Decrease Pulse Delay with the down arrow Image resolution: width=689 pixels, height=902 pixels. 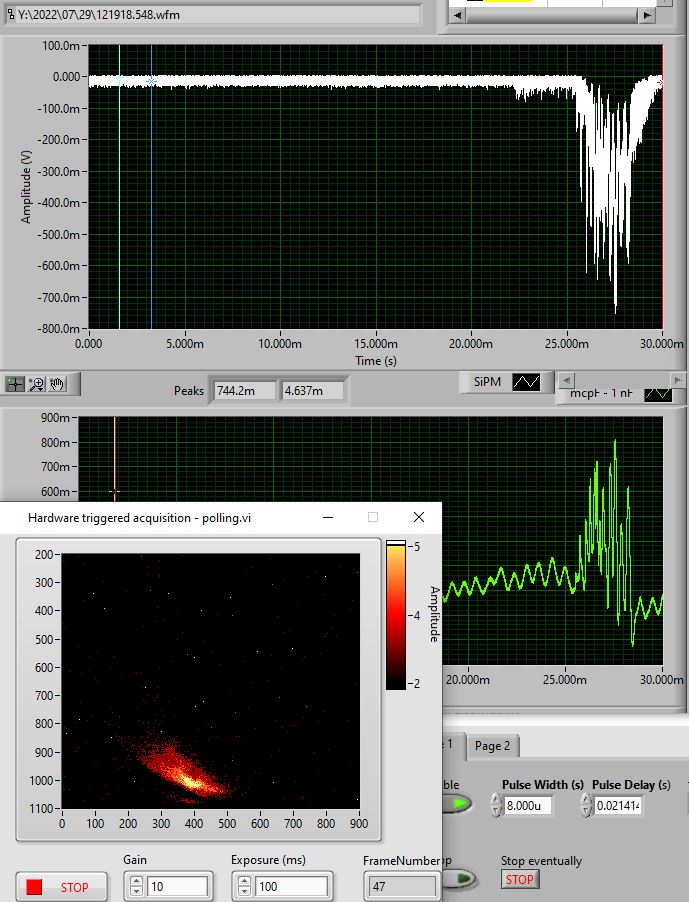coord(586,811)
